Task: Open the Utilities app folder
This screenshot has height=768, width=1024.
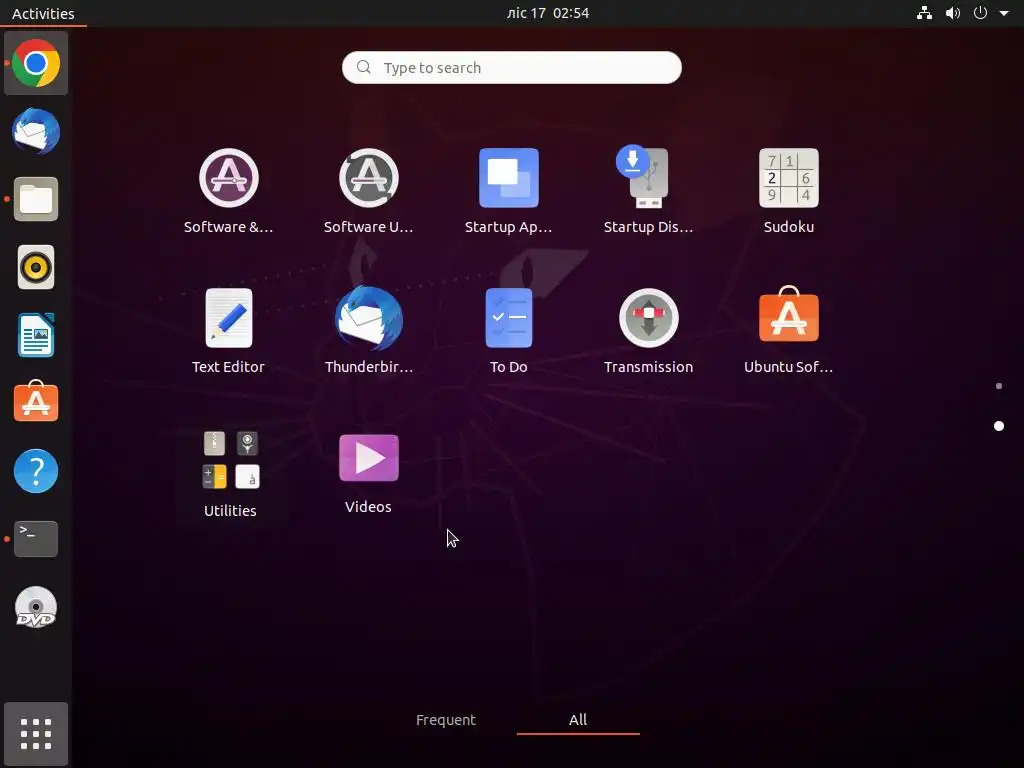Action: [230, 473]
